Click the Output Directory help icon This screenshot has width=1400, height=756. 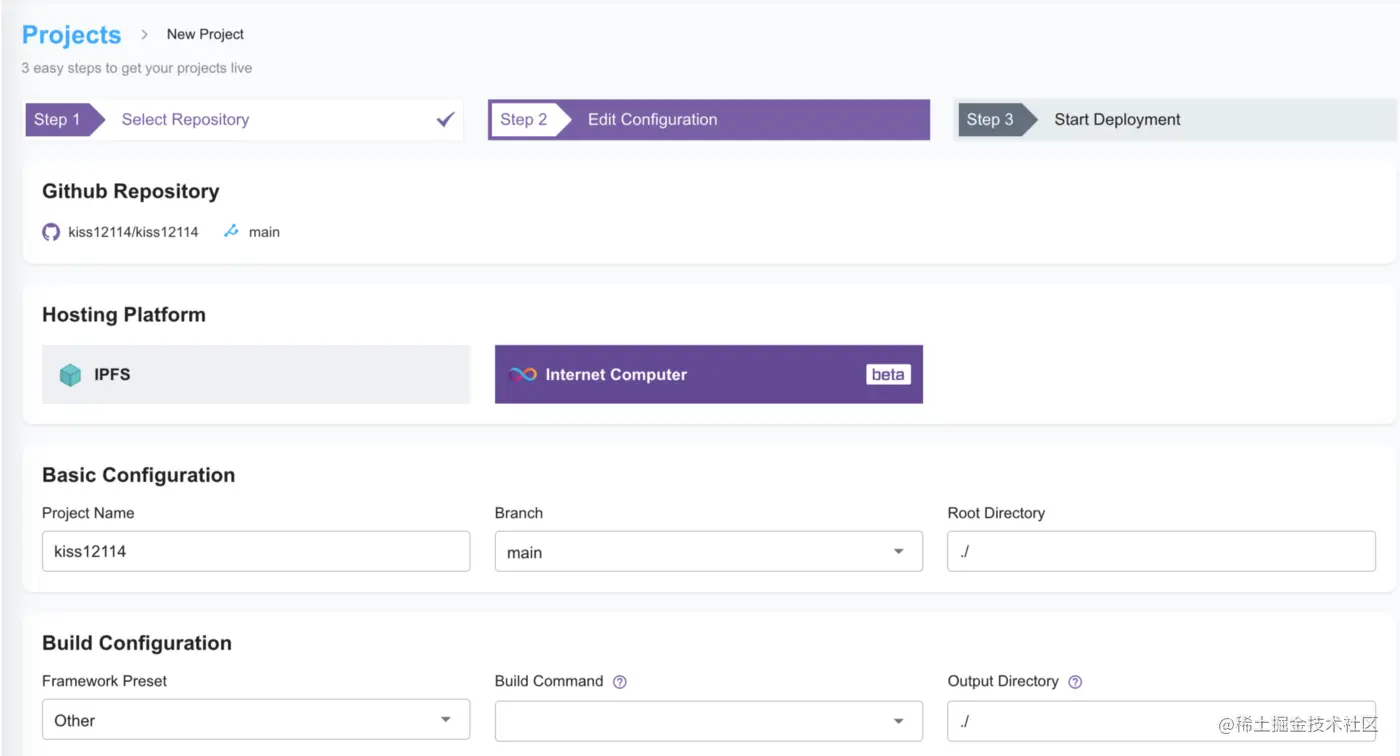click(x=1075, y=682)
